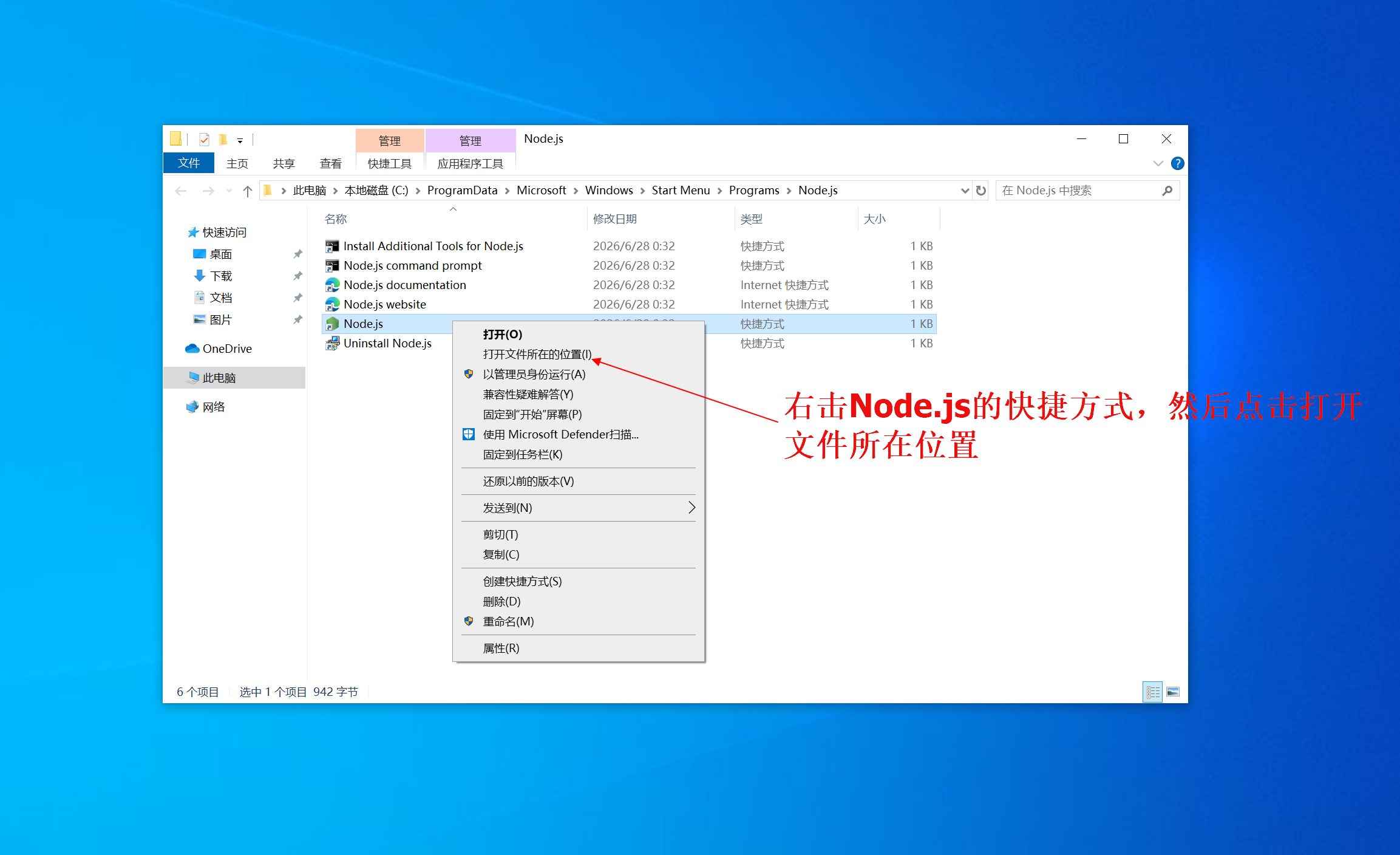Screen dimensions: 1400x855
Task: Click the New Folder icon in title bar
Action: [x=223, y=140]
